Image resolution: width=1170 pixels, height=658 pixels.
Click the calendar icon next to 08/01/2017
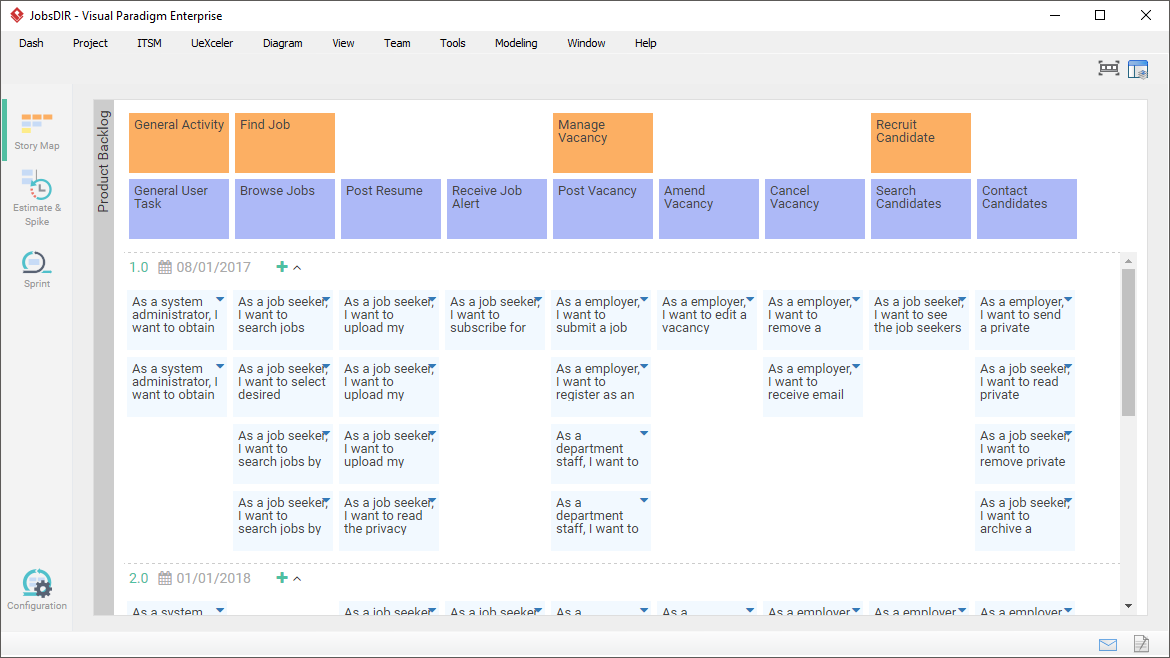165,268
